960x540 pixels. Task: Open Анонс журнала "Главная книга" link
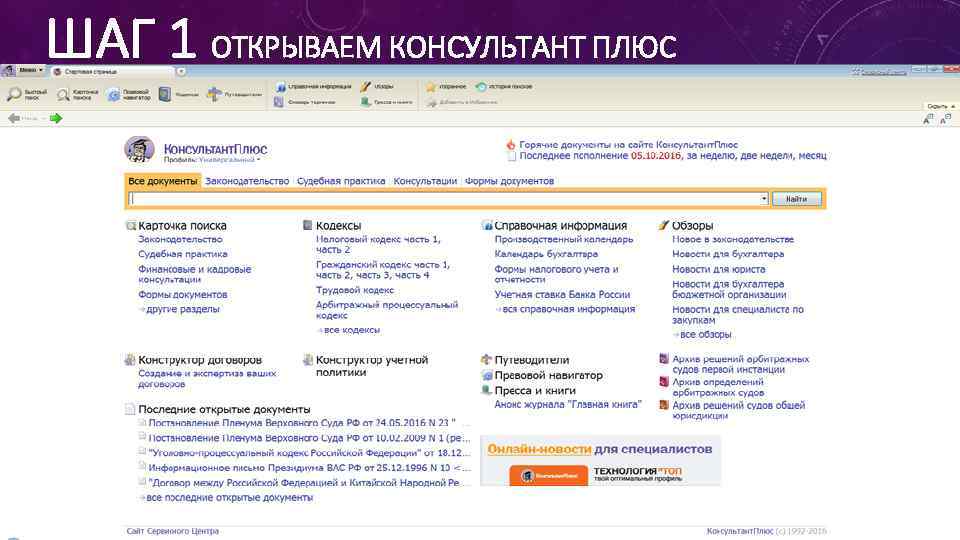click(x=568, y=405)
